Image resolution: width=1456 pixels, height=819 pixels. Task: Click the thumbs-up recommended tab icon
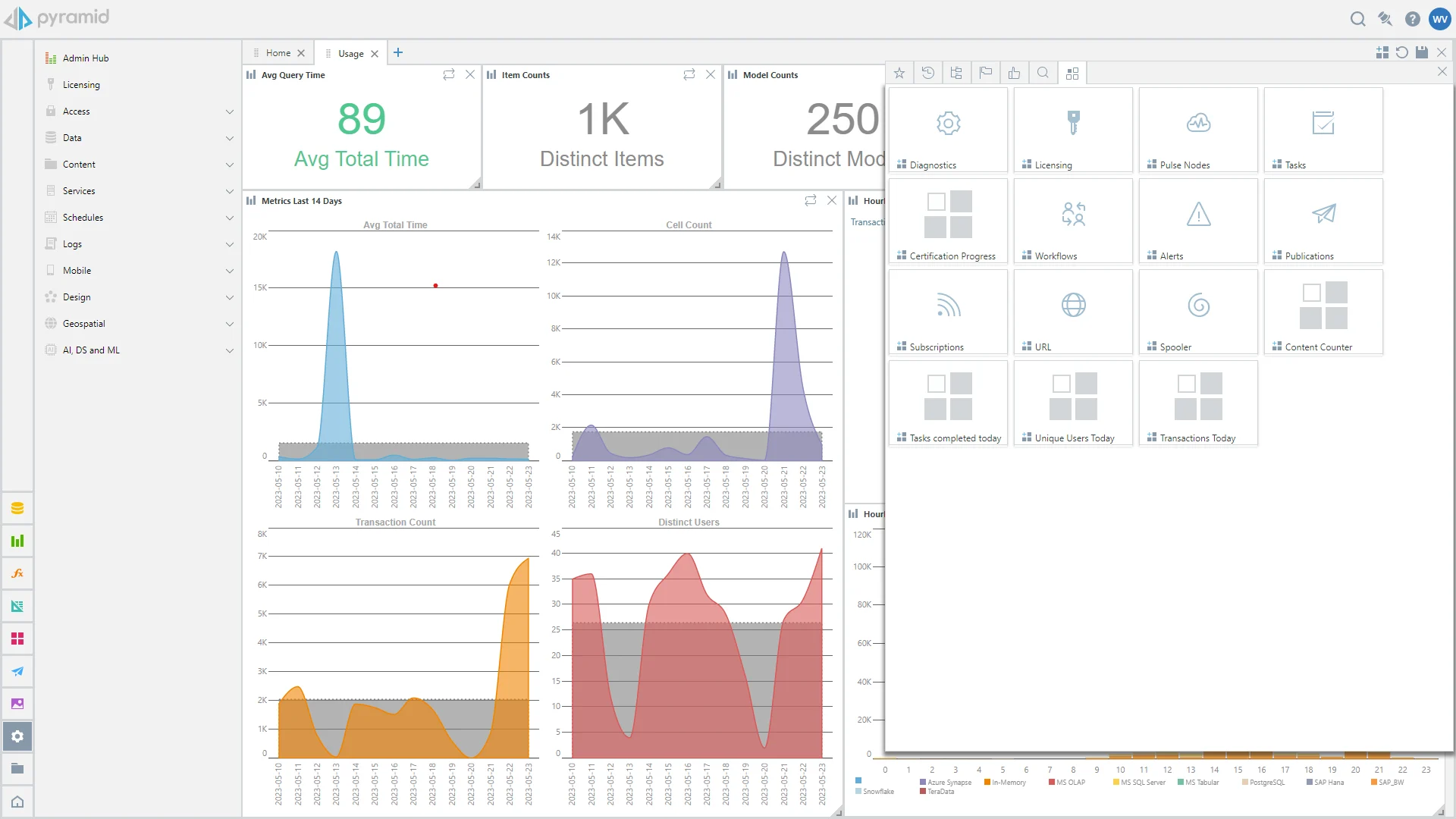(x=1014, y=73)
